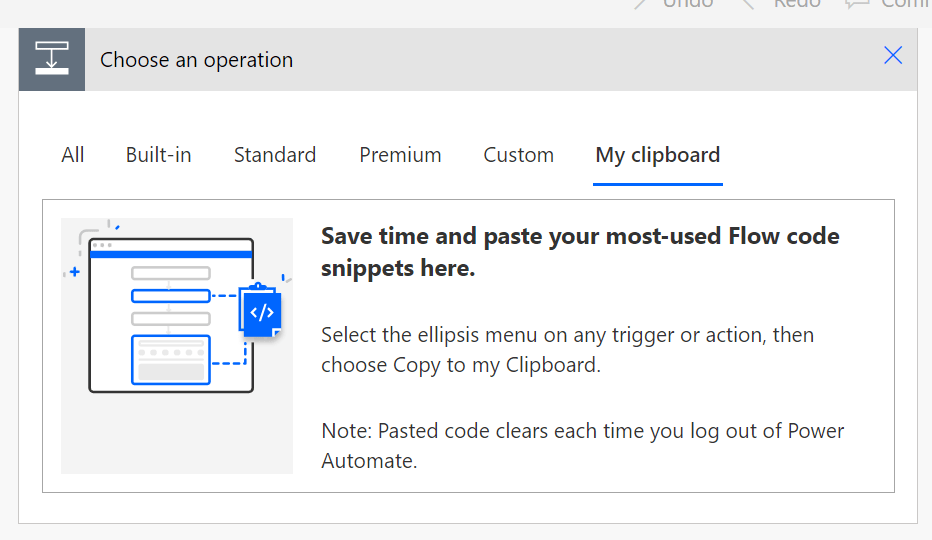
Task: Click the Select the ellipsis menu instruction text
Action: pyautogui.click(x=567, y=349)
